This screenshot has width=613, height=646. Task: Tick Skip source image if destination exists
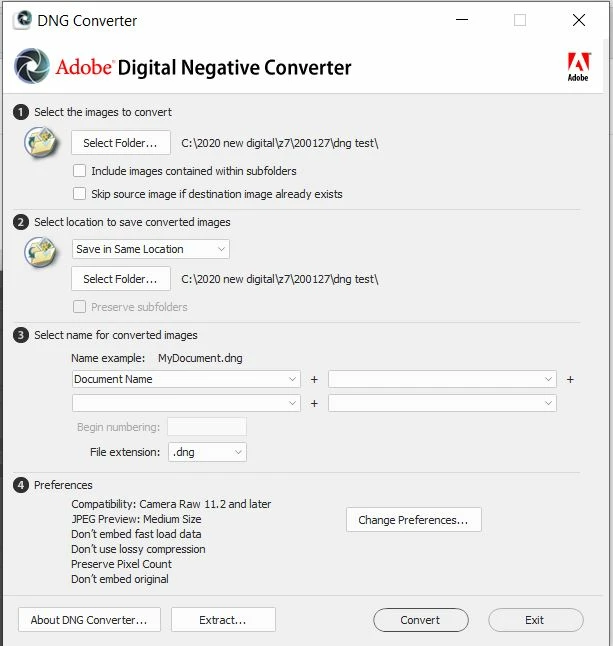(80, 194)
